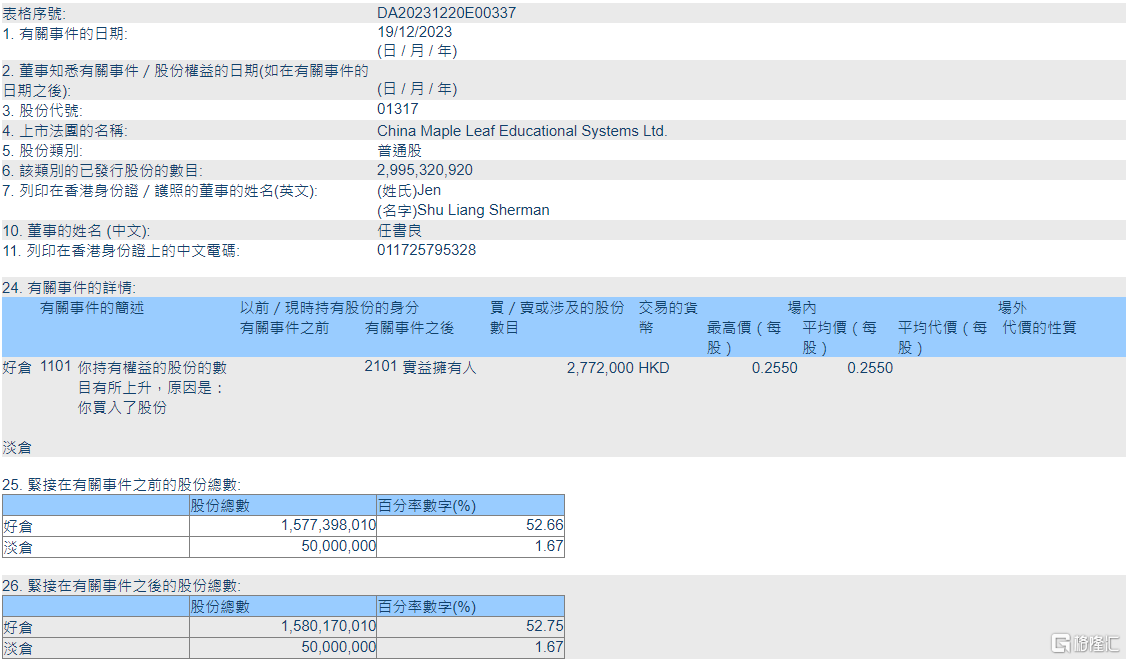
Task: Click section heading 25. 緊接在有關事件之前的股份總數
Action: (121, 485)
